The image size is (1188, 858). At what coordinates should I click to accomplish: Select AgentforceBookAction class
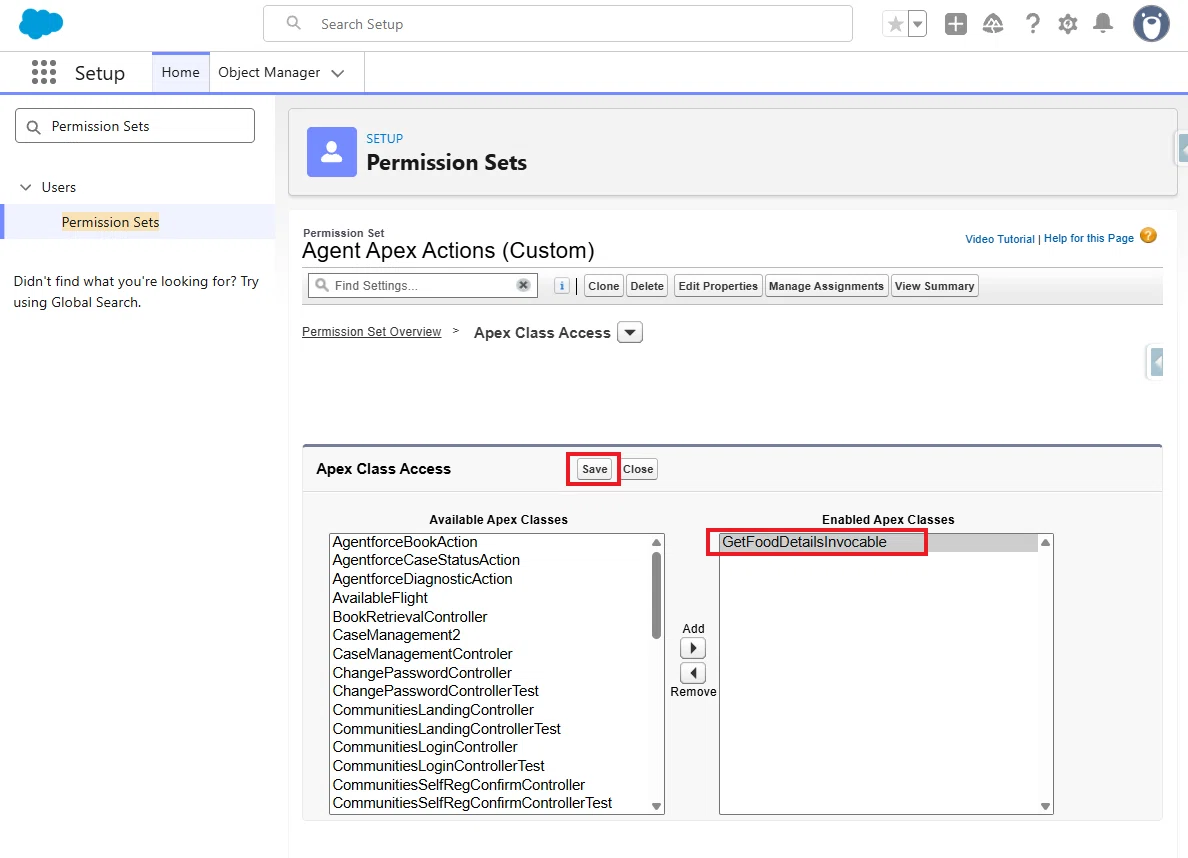point(491,542)
